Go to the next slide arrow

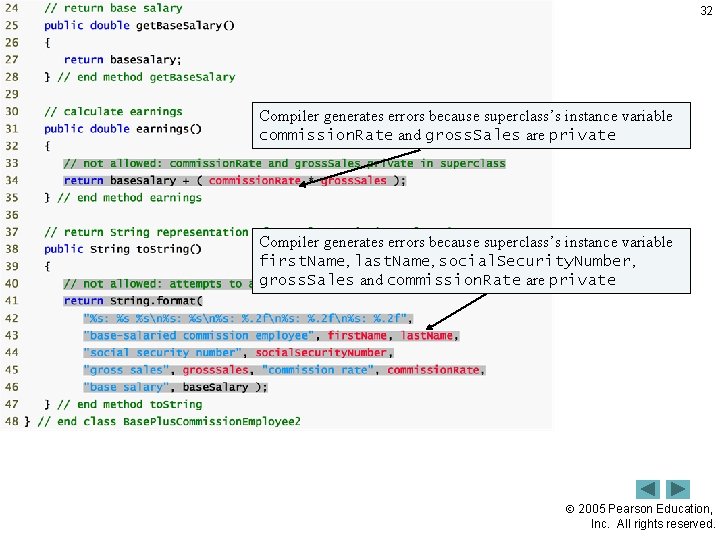coord(678,489)
